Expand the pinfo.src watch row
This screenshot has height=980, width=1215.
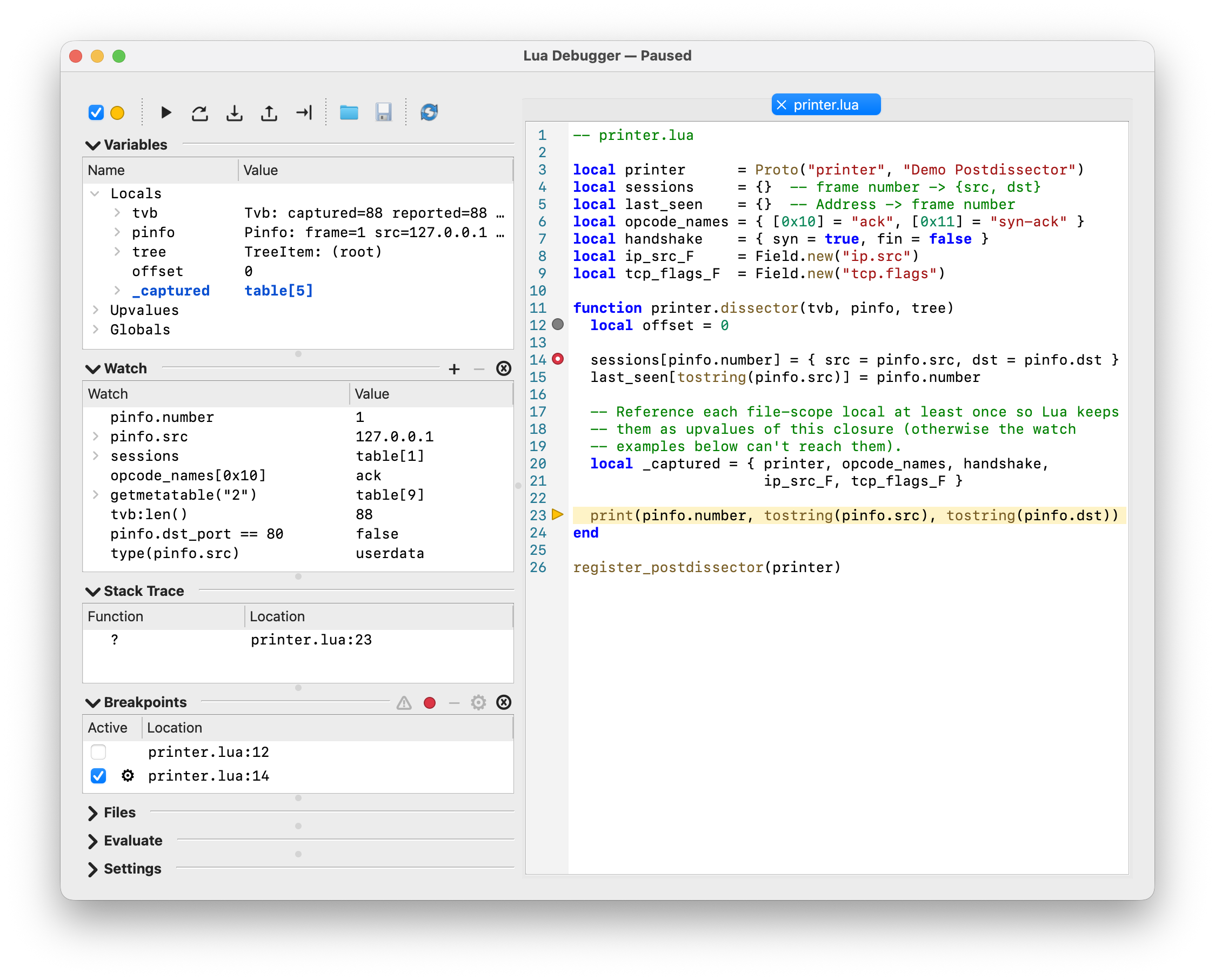95,437
